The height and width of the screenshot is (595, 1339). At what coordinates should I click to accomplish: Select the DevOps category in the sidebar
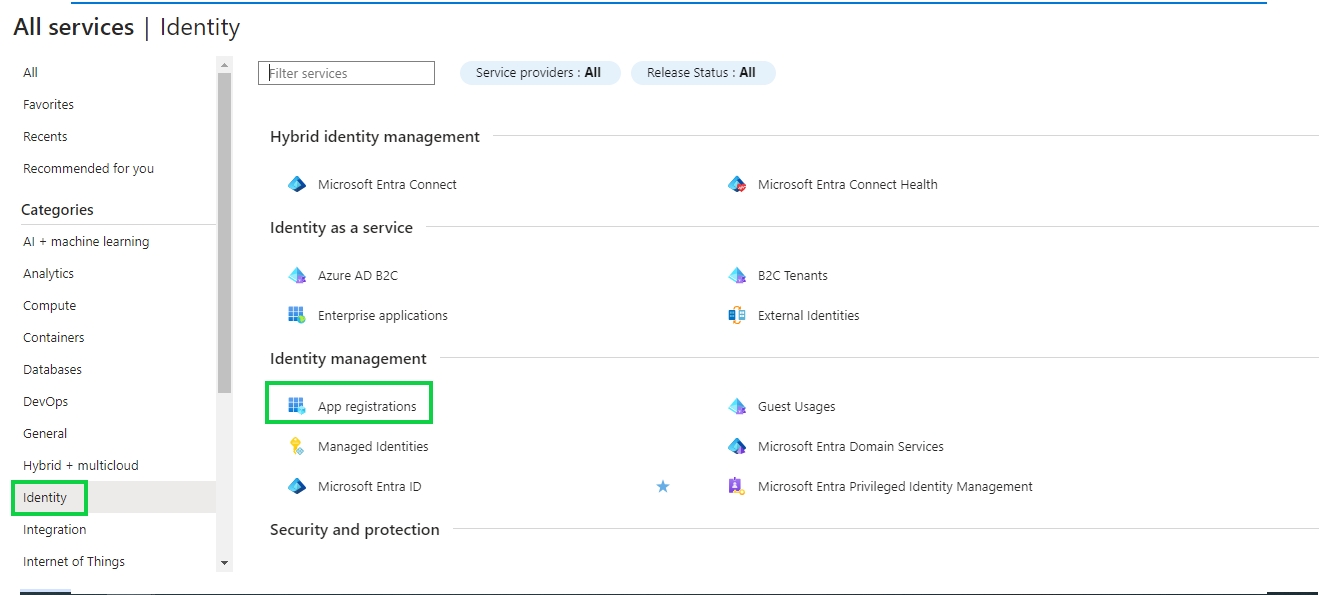point(46,401)
